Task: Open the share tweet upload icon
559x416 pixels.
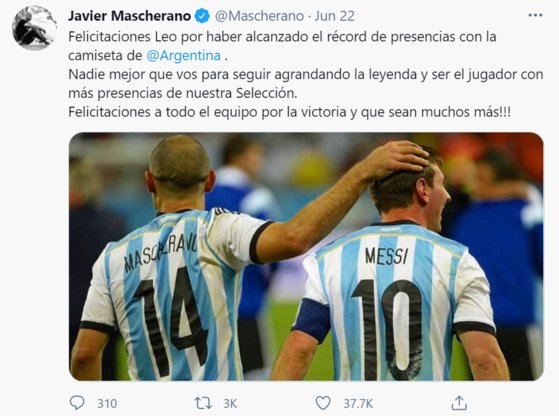Action: (459, 403)
